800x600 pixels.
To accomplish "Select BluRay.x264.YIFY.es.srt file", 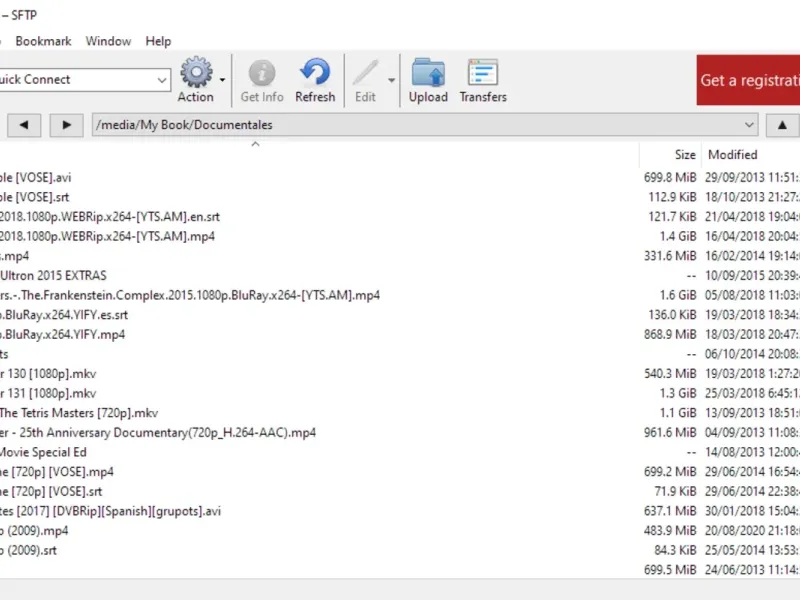I will (64, 315).
